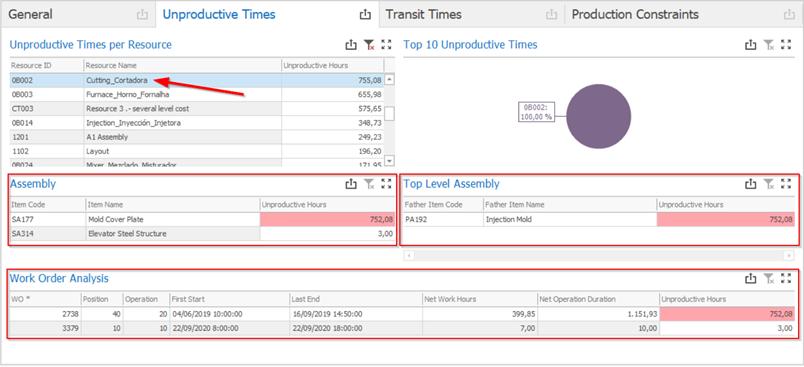Click the resource table scrollbar thumb
The height and width of the screenshot is (367, 804).
click(x=389, y=113)
